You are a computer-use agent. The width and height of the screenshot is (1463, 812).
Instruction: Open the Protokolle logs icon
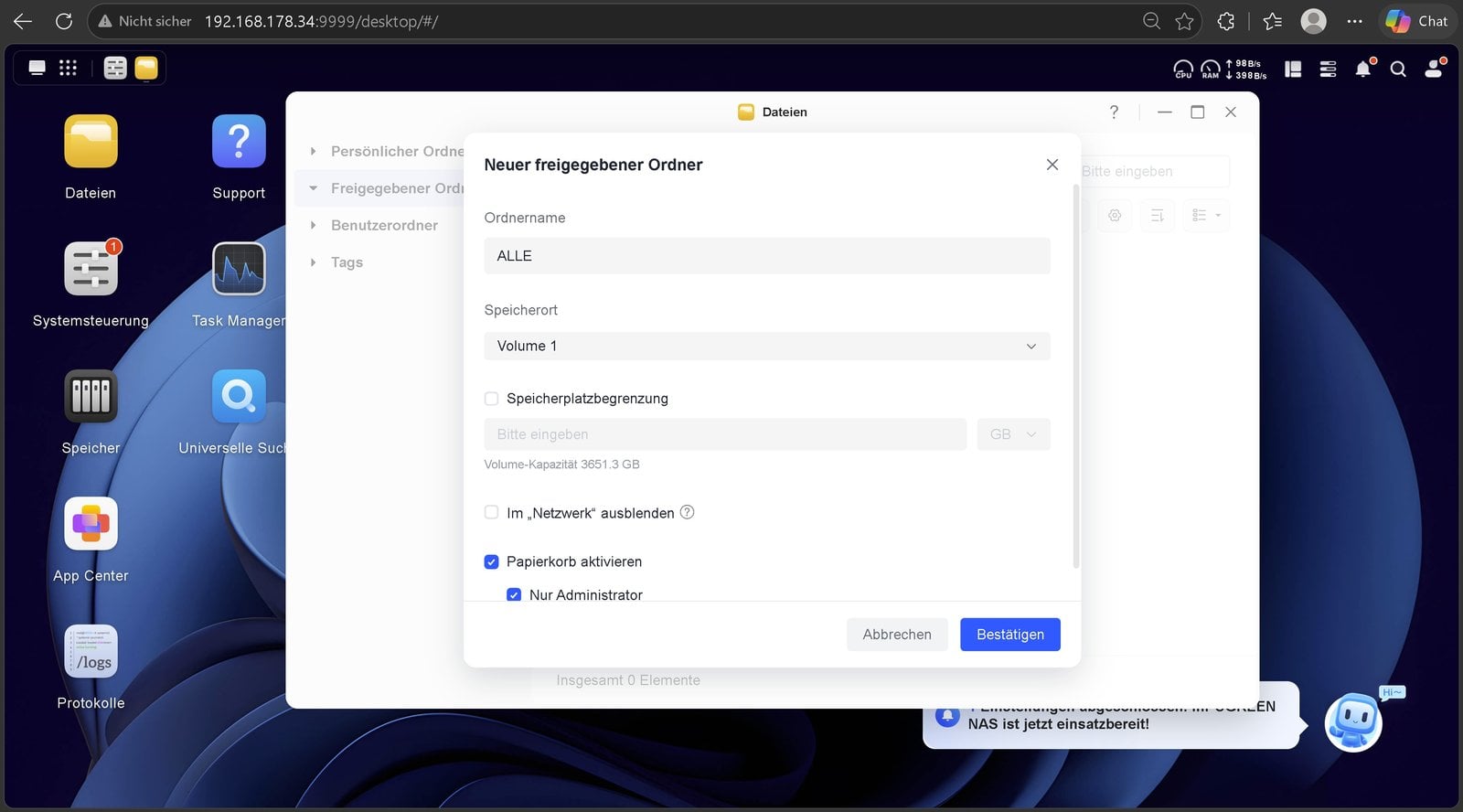click(x=91, y=651)
